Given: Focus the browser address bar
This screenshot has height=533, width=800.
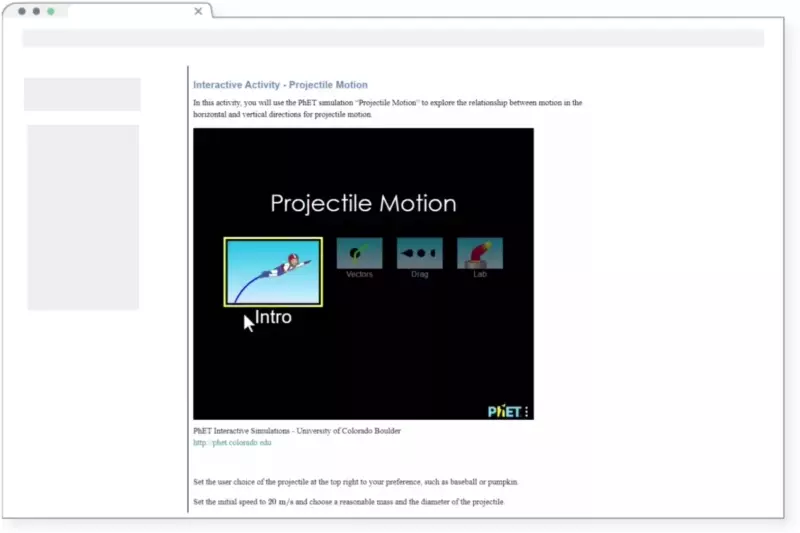Looking at the screenshot, I should click(x=393, y=38).
